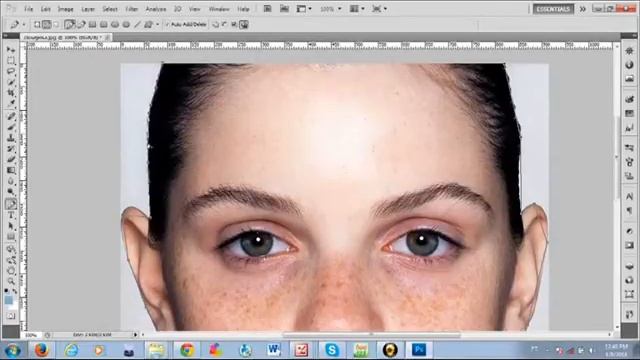This screenshot has height=360, width=640.
Task: Select the Gradient tool
Action: [11, 170]
